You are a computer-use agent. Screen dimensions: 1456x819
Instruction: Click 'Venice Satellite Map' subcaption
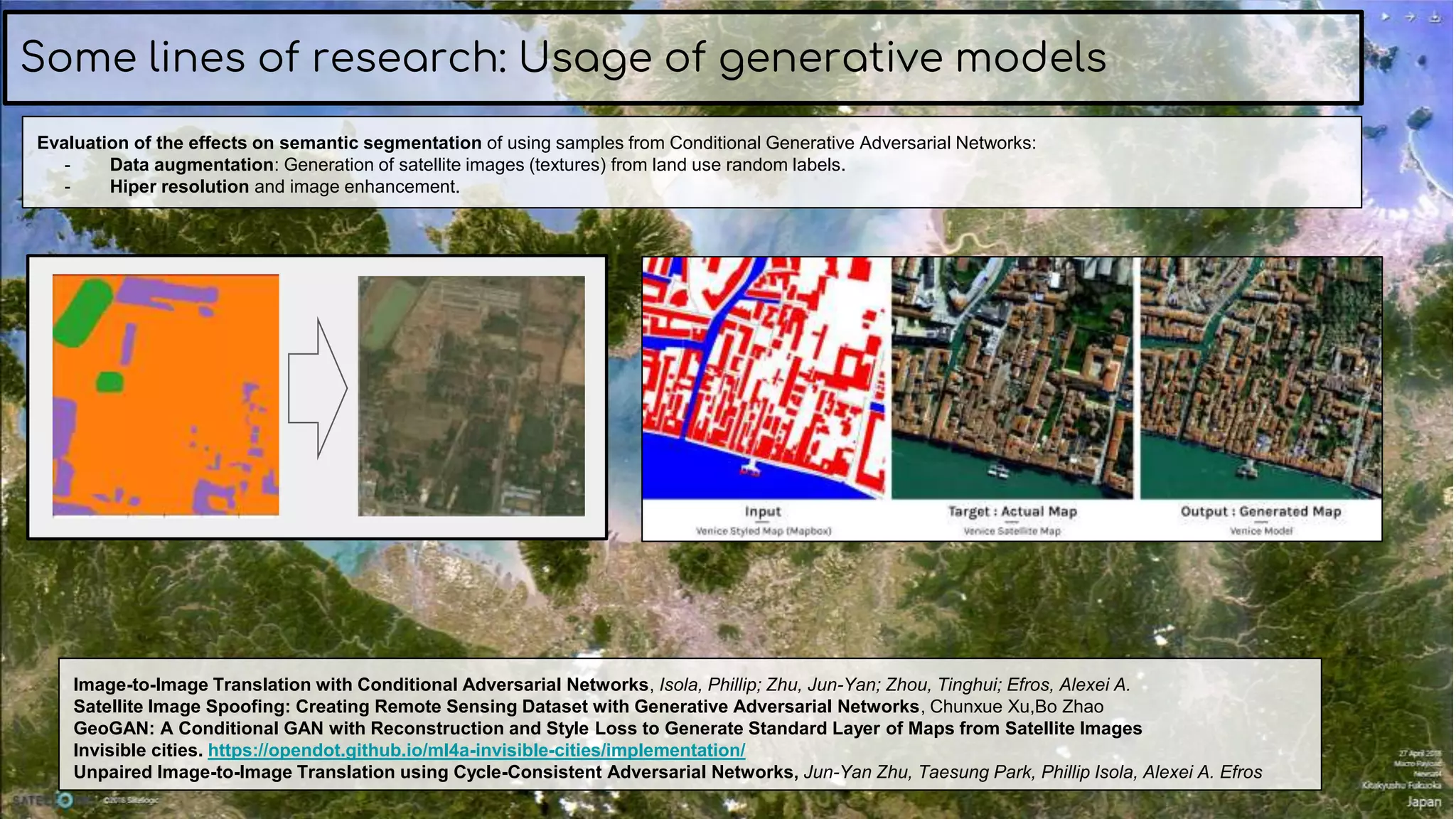[x=1012, y=531]
